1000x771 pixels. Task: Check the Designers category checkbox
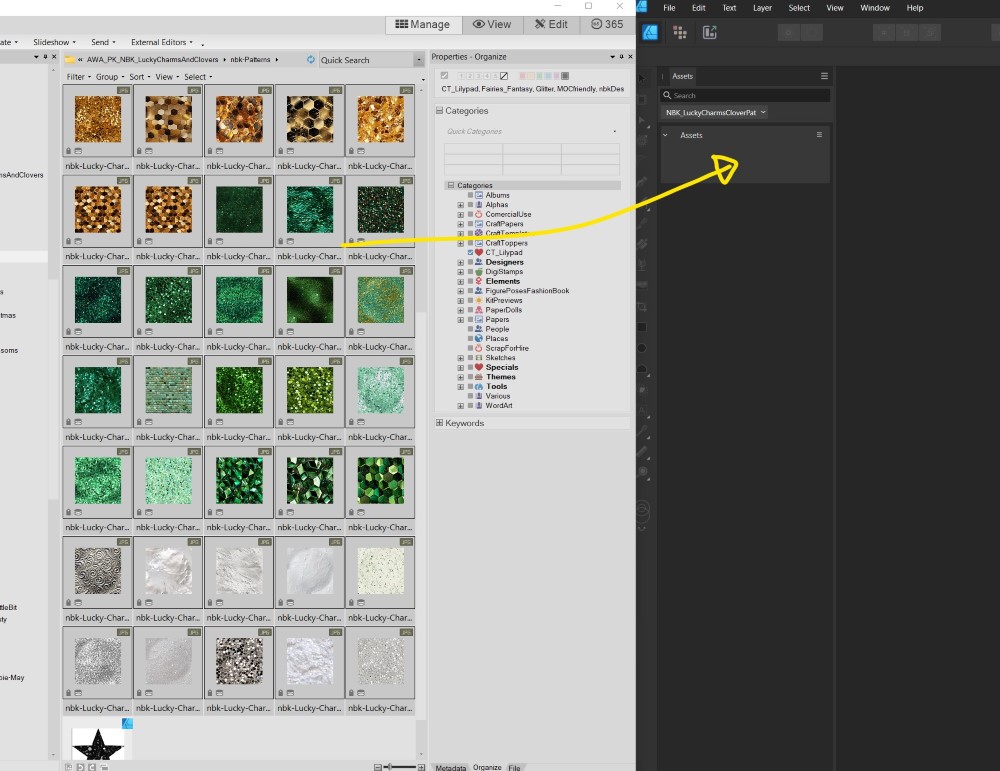coord(471,262)
